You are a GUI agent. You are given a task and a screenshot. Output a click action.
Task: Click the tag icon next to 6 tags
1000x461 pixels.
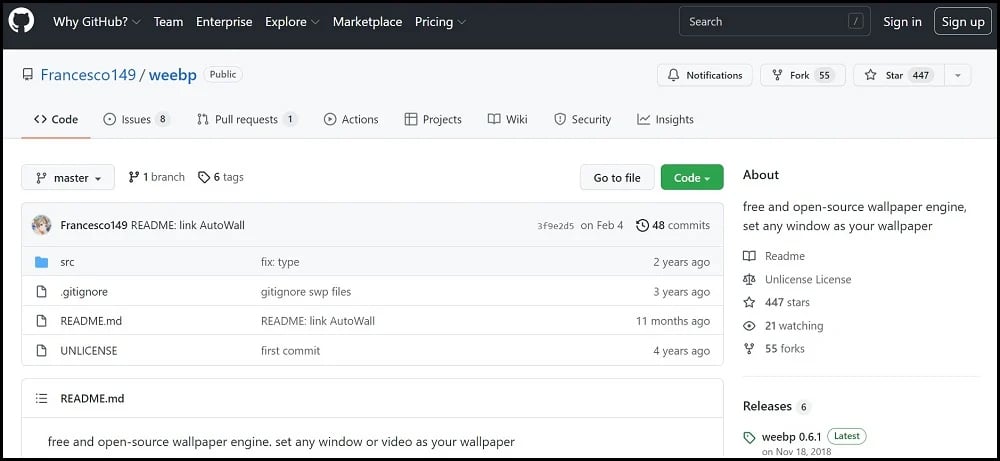tap(203, 177)
